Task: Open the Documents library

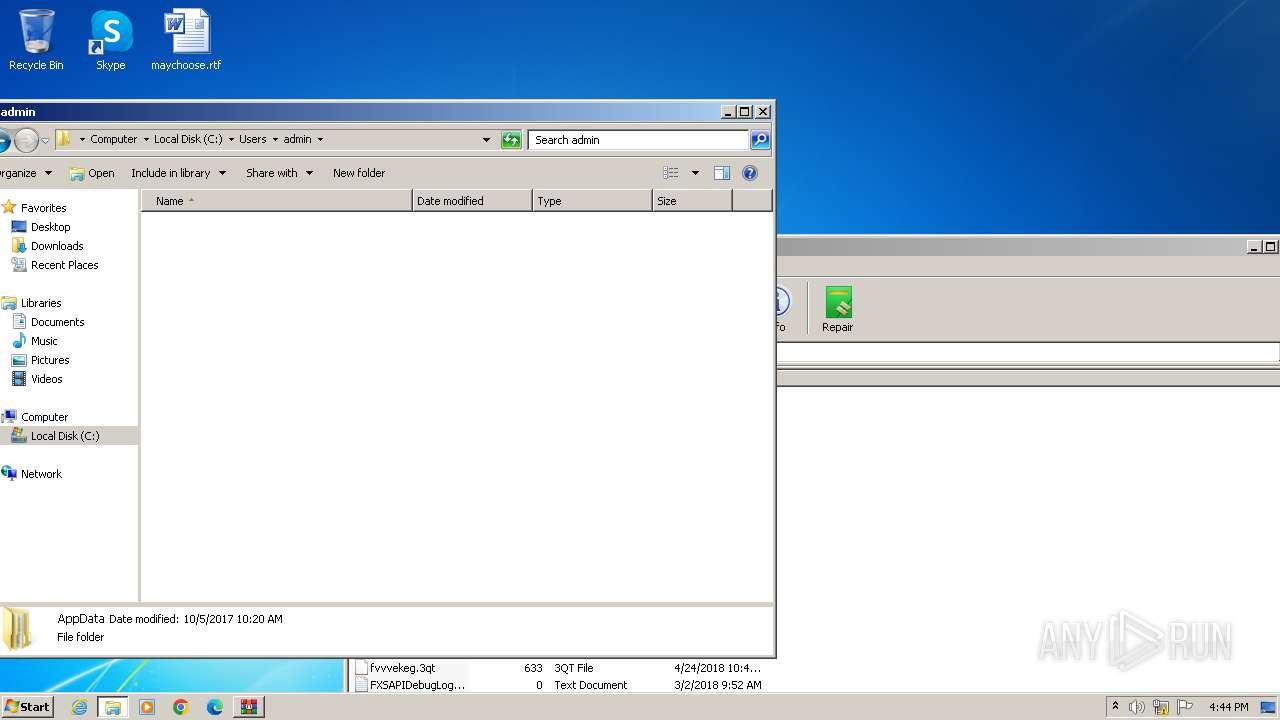Action: pyautogui.click(x=57, y=322)
